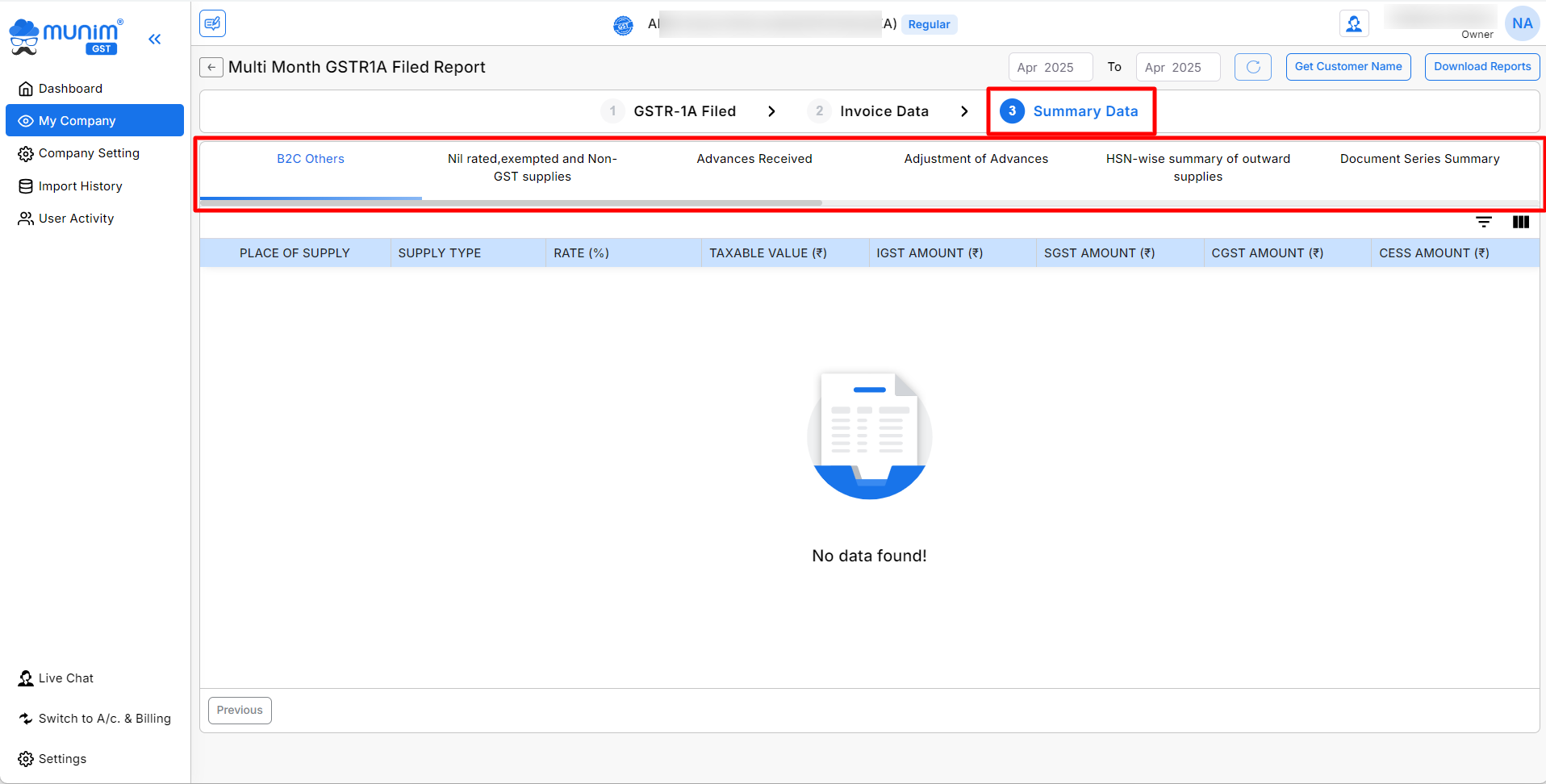Click the Previous button
The image size is (1546, 784).
pyautogui.click(x=240, y=711)
